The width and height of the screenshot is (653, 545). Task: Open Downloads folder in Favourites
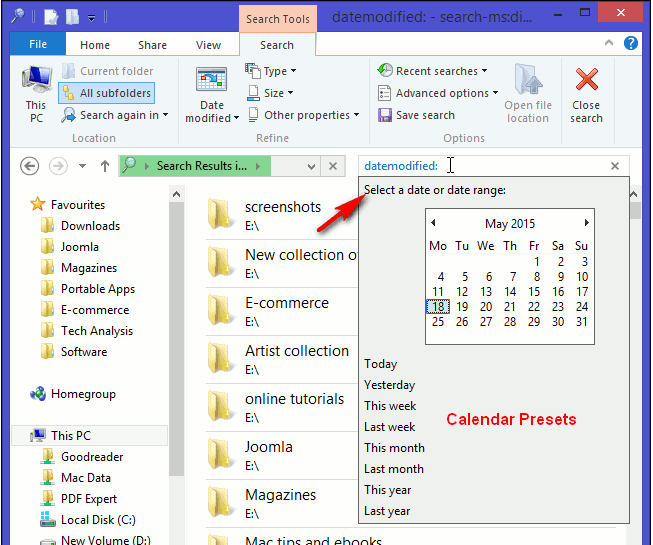point(90,226)
